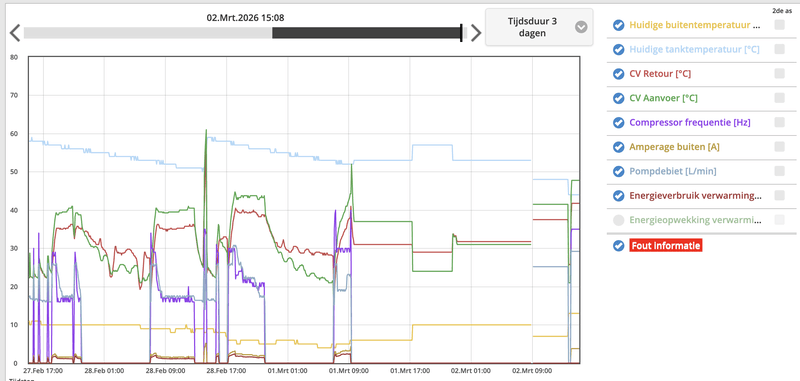Uncheck Huidige buitentemperatuur series

tap(618, 25)
